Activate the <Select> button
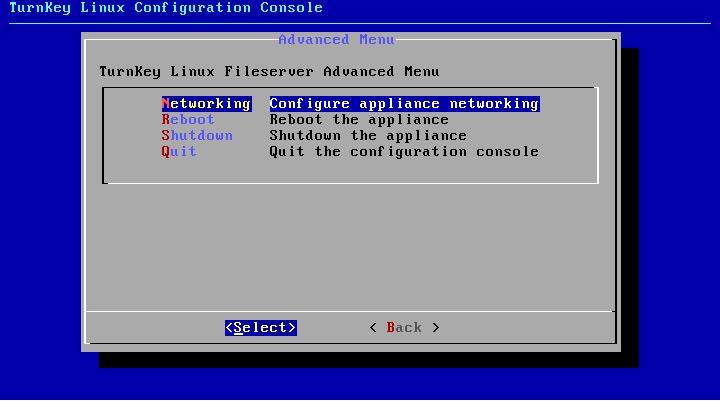The height and width of the screenshot is (401, 720). click(x=261, y=328)
